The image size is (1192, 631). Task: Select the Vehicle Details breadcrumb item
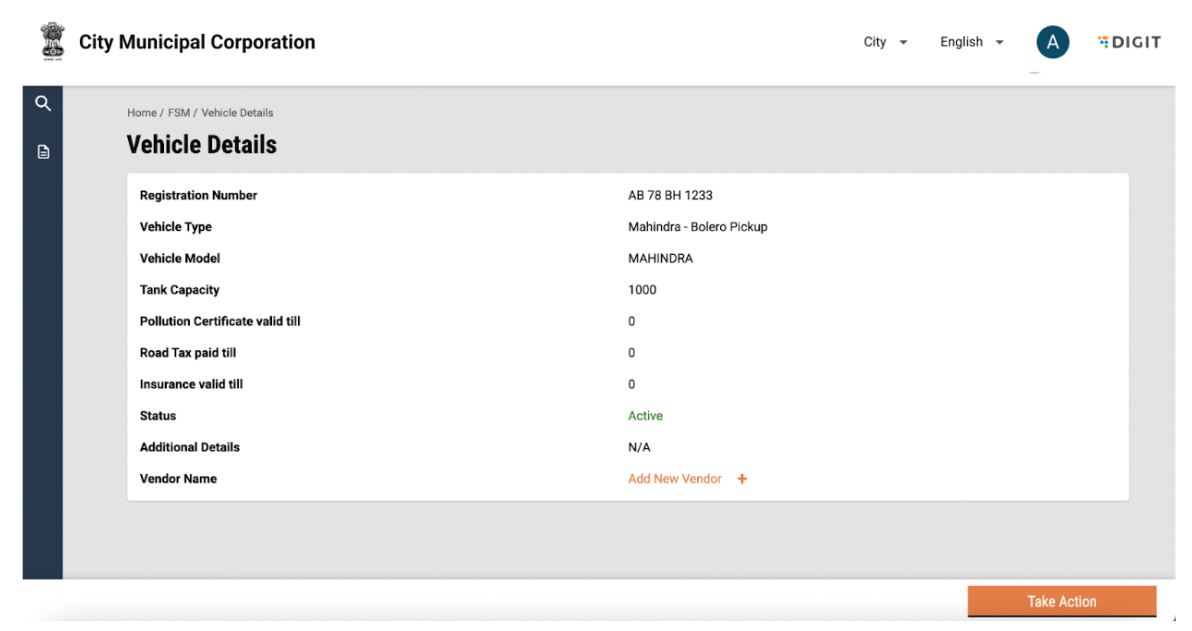(237, 113)
